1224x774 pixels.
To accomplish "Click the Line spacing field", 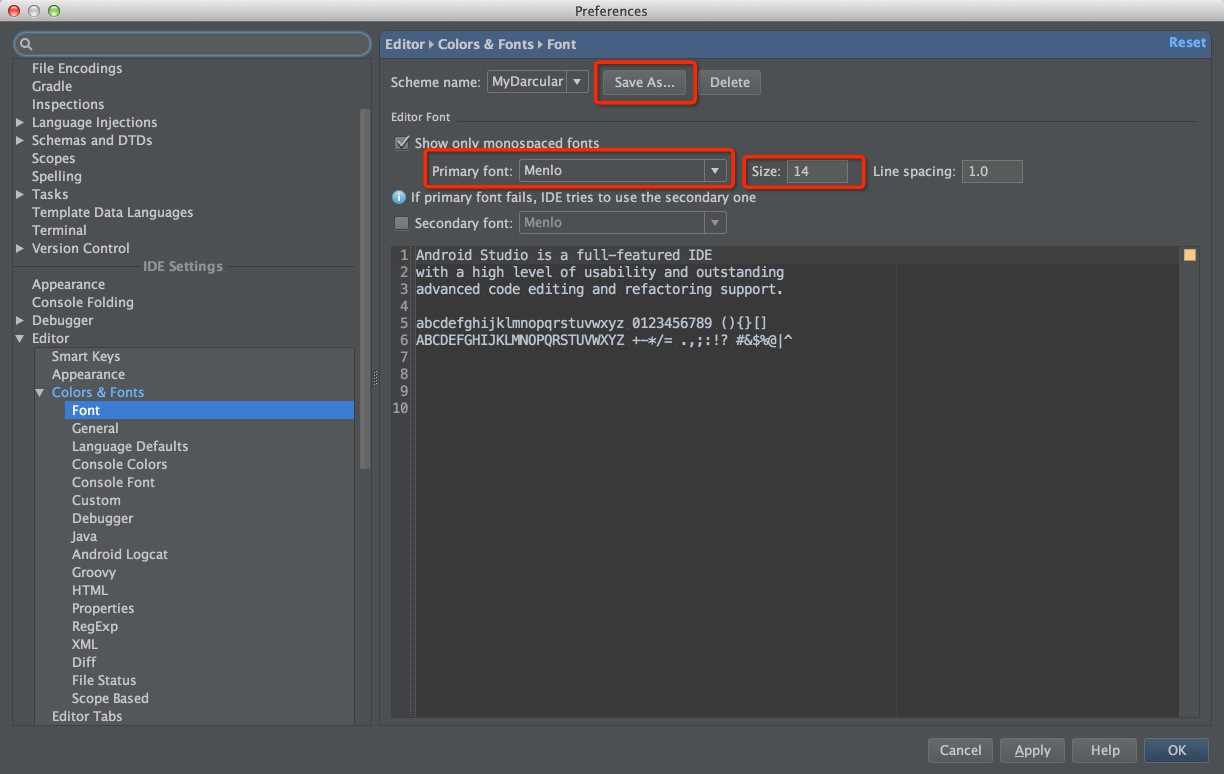I will pos(991,171).
